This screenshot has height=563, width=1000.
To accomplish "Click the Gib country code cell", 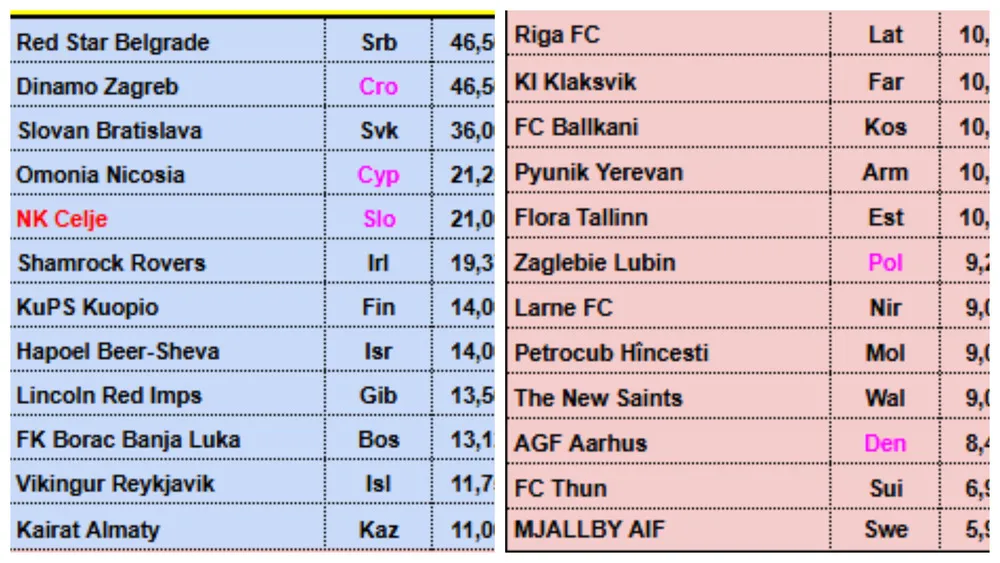I will 379,395.
